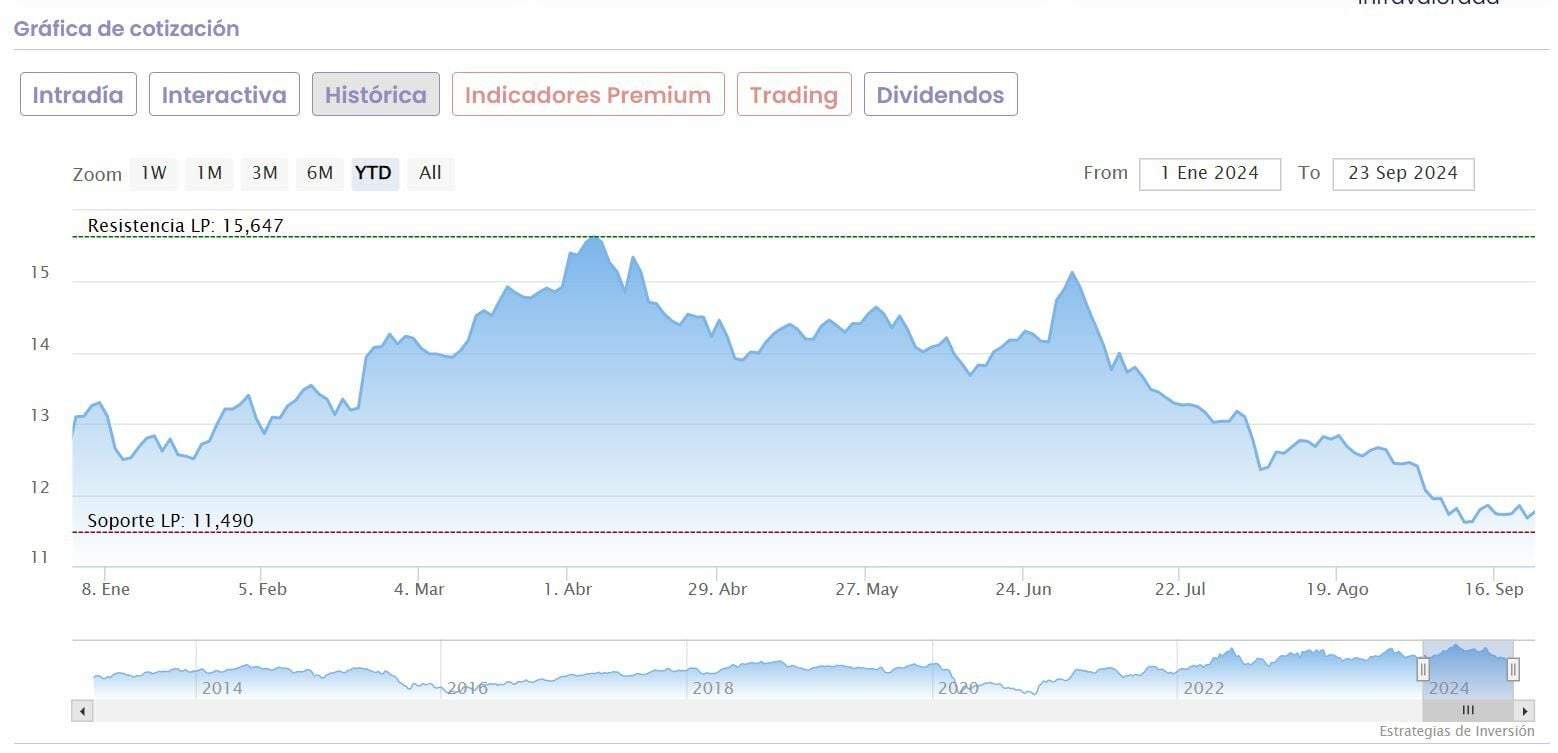Open the Indicadores Premium tab
The width and height of the screenshot is (1558, 753).
tap(588, 95)
